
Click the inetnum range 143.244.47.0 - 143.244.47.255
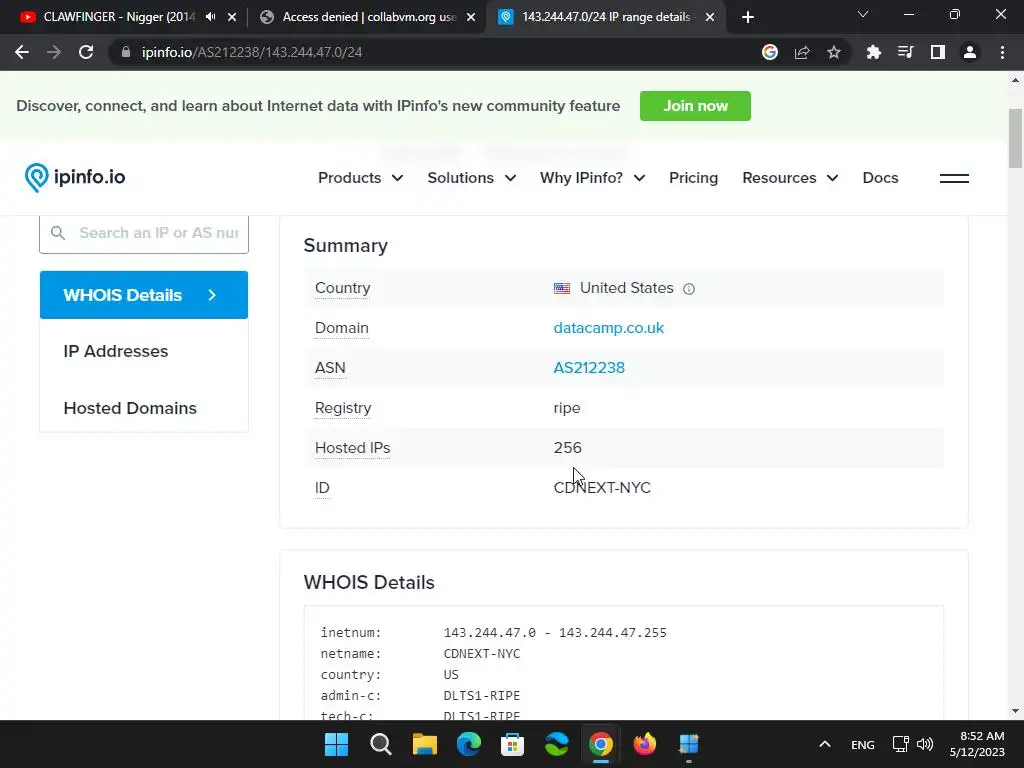pos(555,633)
